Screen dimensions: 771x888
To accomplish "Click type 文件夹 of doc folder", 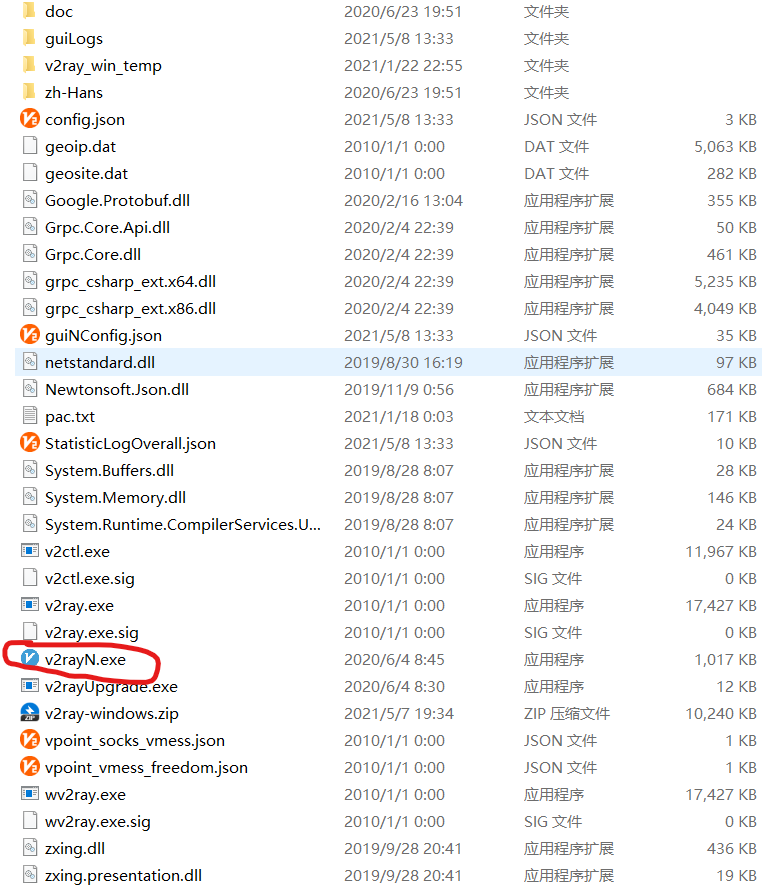I will coord(546,11).
